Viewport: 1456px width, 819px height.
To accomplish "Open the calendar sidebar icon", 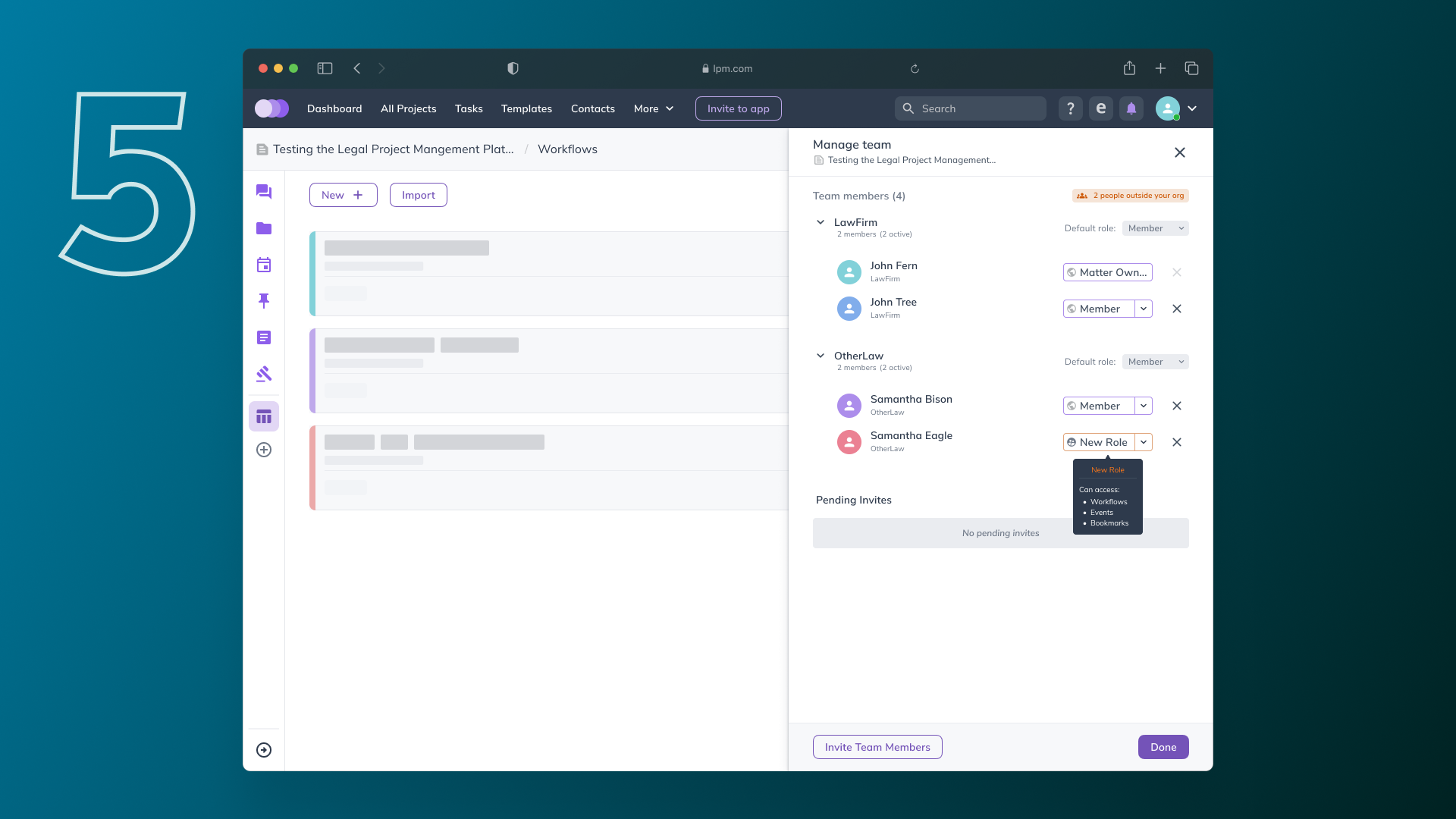I will click(263, 265).
